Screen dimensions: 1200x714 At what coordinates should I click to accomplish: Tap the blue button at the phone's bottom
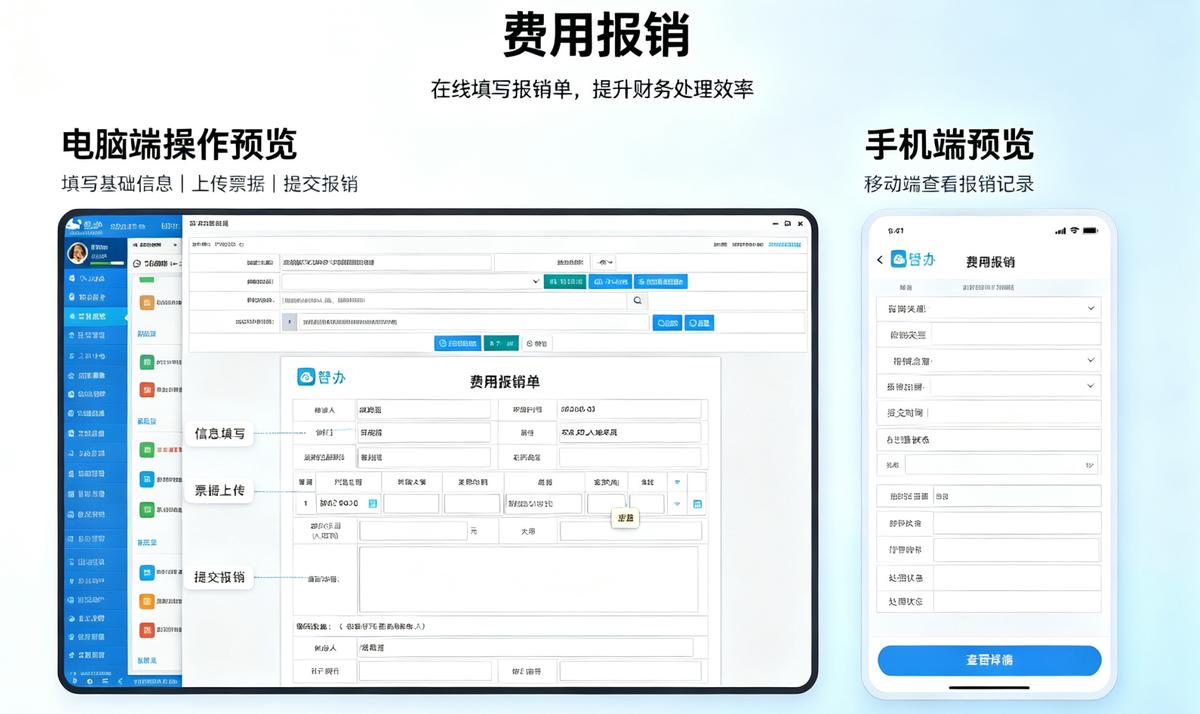pos(989,660)
